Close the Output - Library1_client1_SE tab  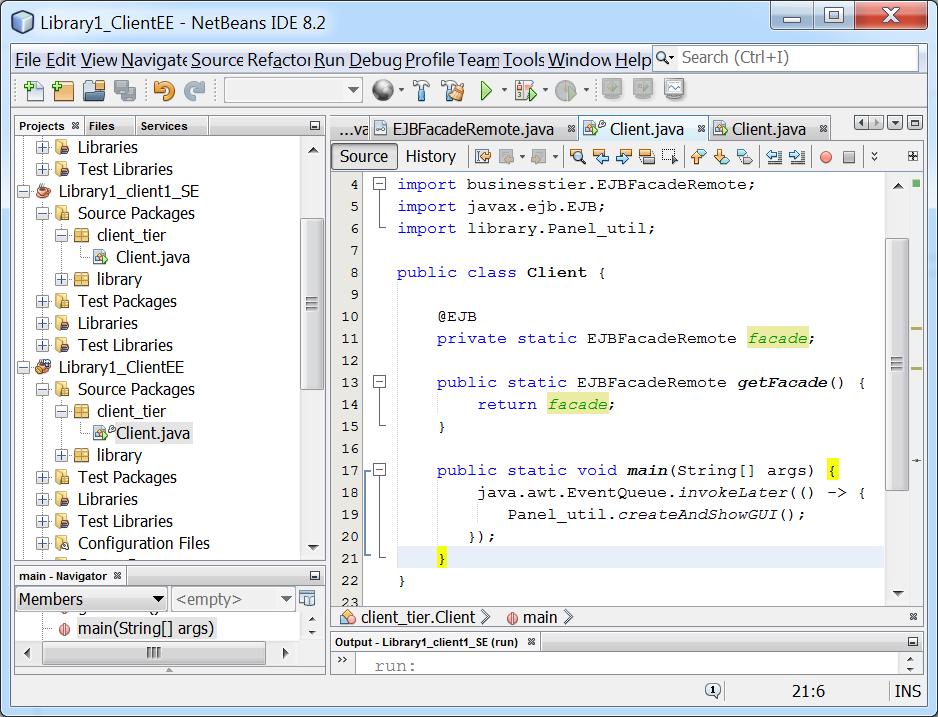pos(531,642)
